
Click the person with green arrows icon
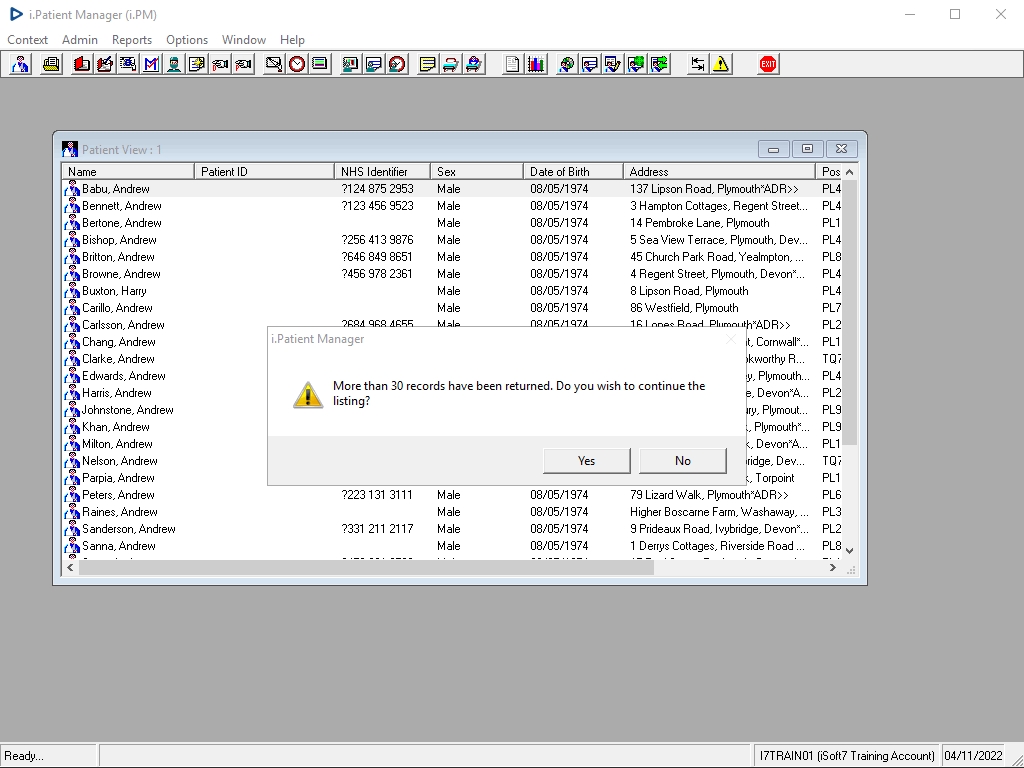click(x=660, y=64)
